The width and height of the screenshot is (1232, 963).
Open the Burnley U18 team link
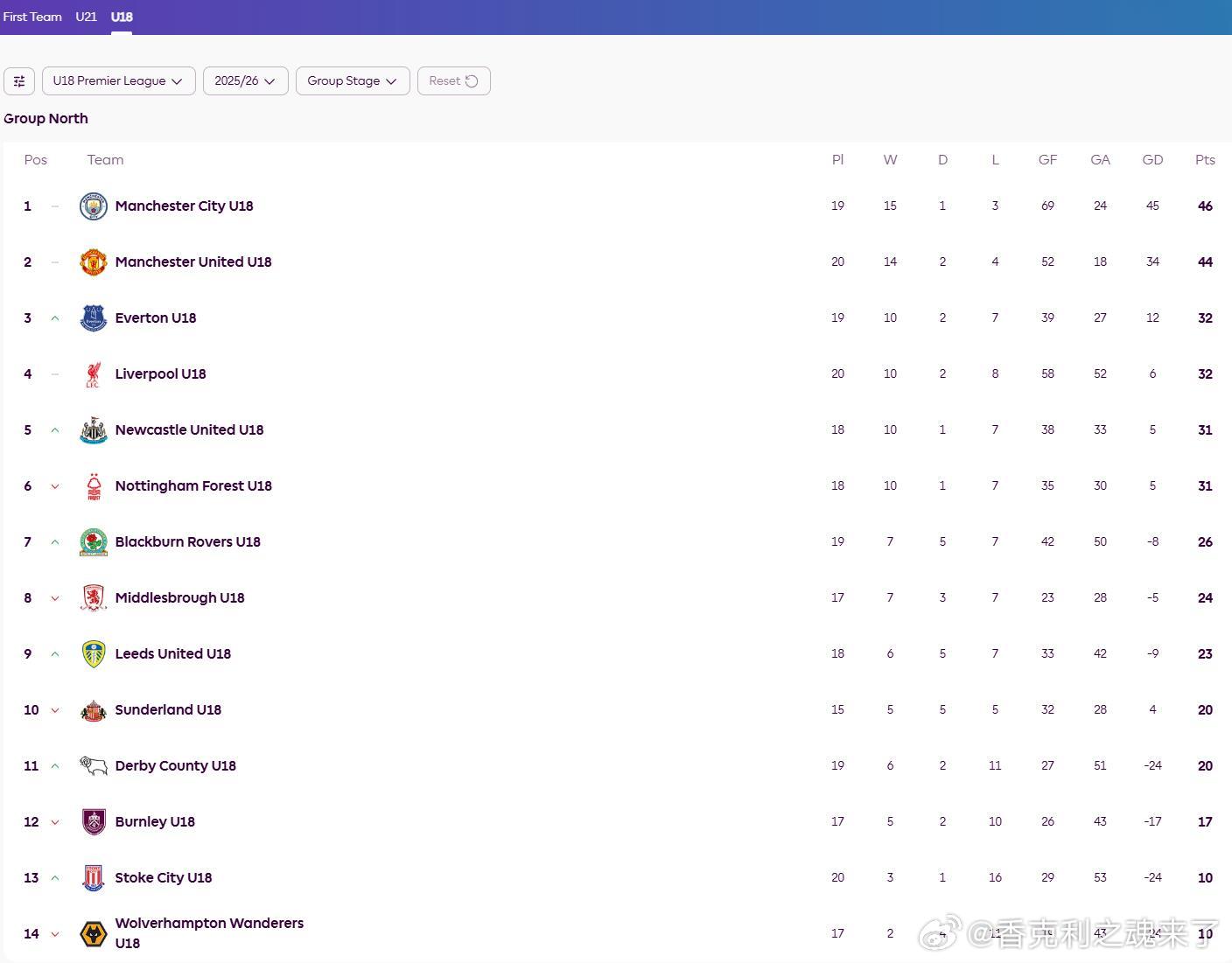(155, 822)
